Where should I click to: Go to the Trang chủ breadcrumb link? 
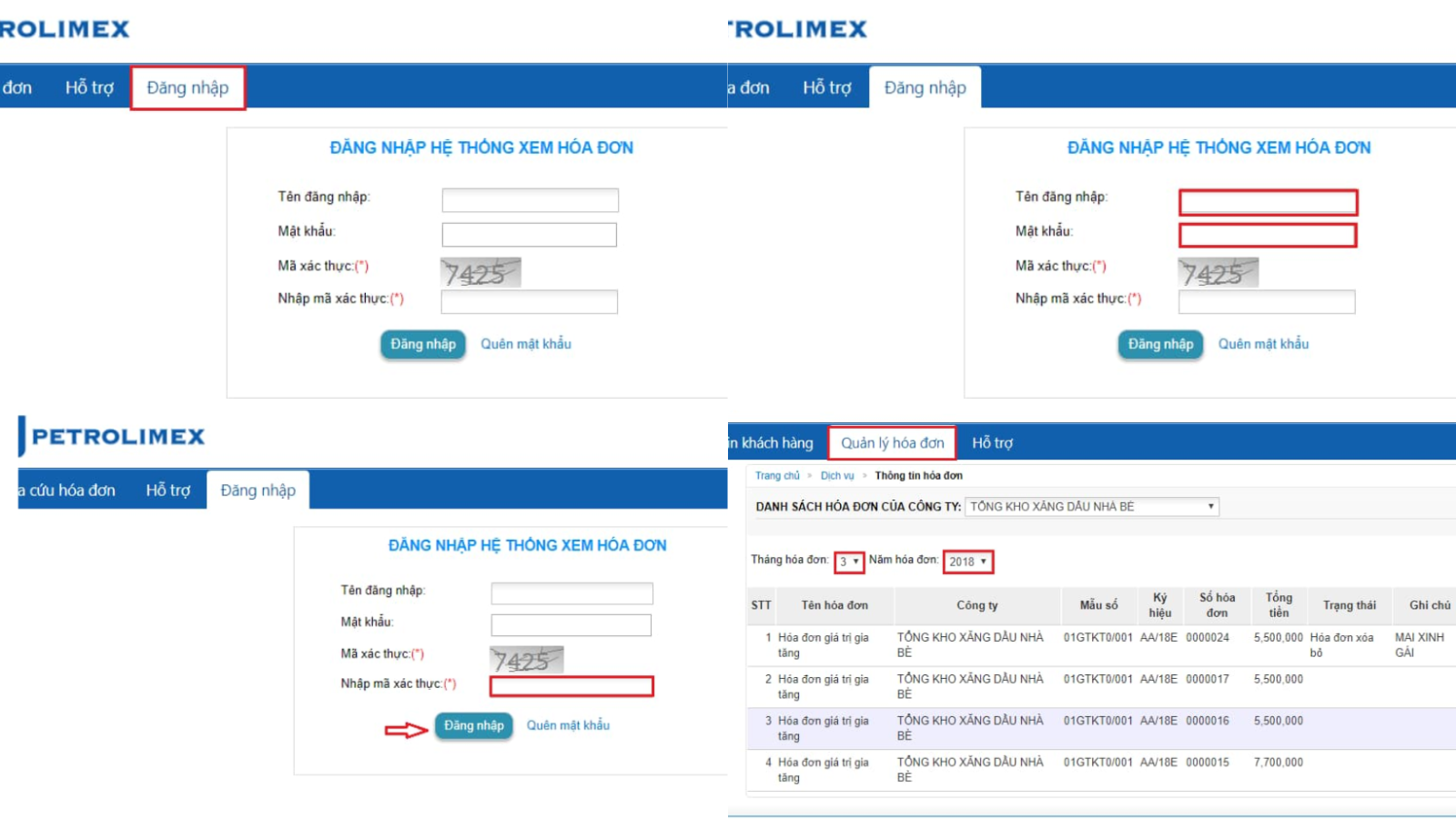pos(777,476)
